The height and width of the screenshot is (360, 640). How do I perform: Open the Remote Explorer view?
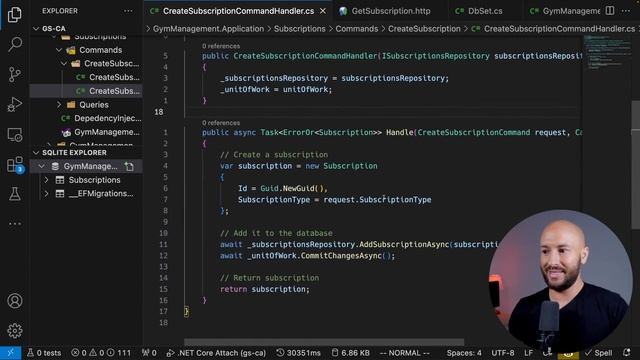[x=15, y=135]
